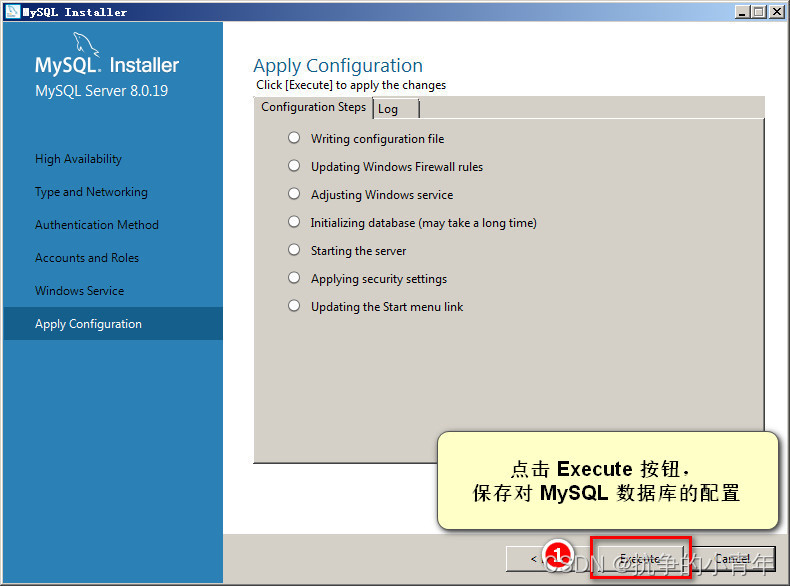Open the Authentication Method sidebar step
Screen dimensions: 790x586
97,225
